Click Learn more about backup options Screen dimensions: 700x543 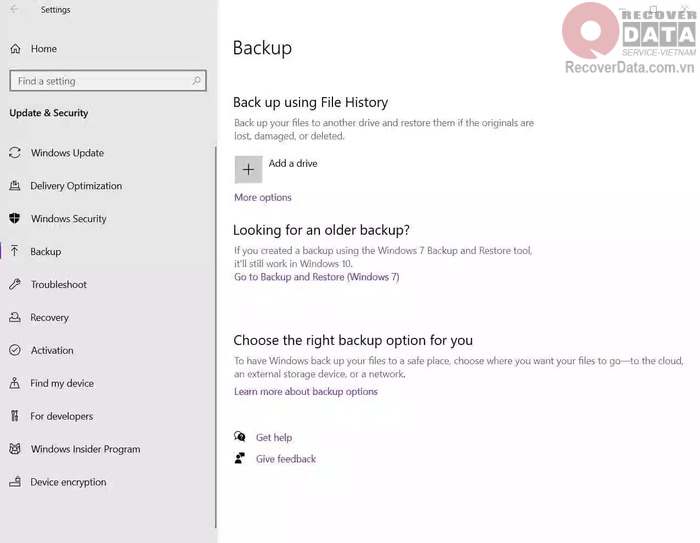306,392
